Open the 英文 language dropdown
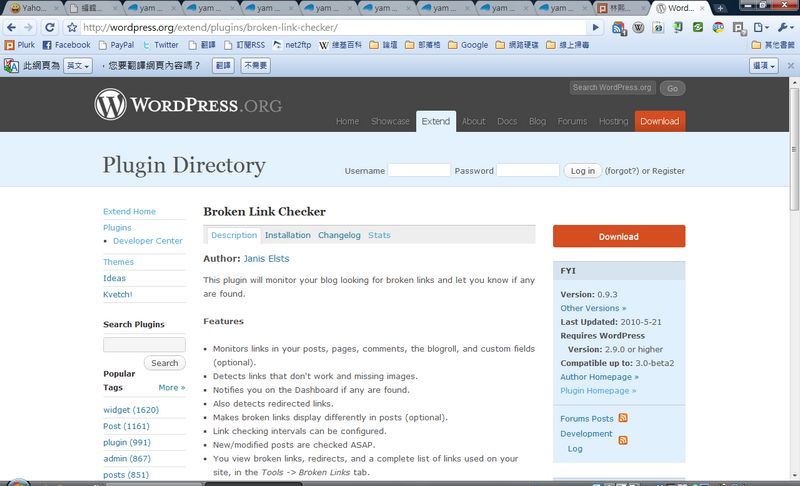The height and width of the screenshot is (486, 800). point(78,65)
